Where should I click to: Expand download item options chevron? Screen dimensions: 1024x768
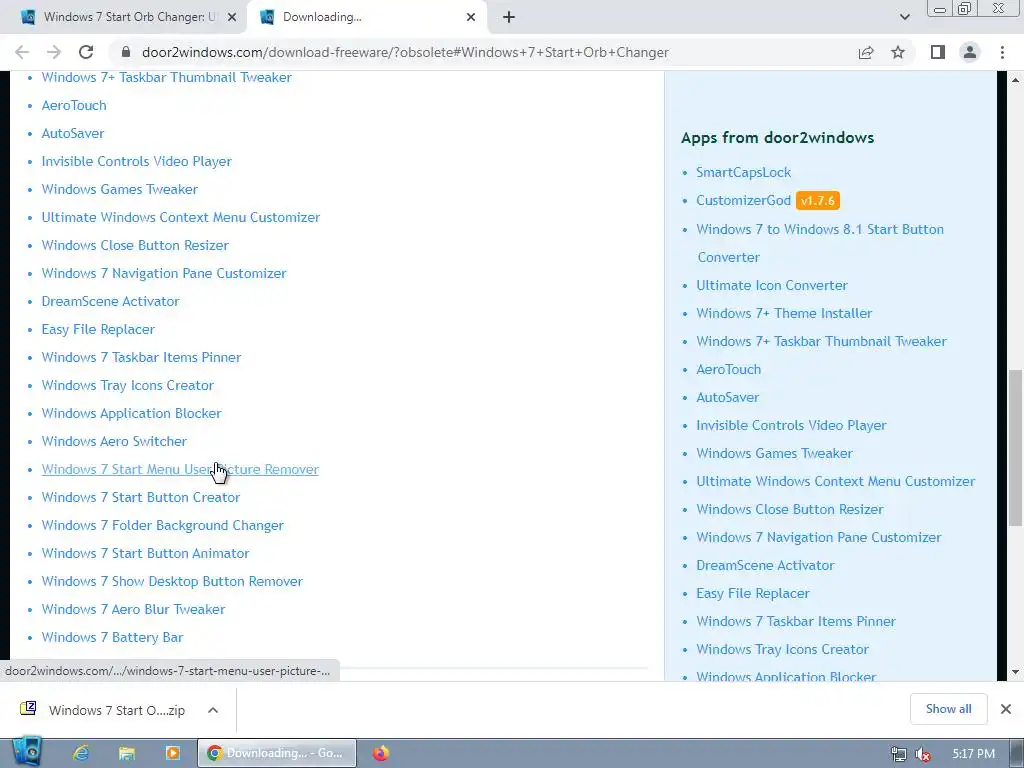[x=213, y=710]
